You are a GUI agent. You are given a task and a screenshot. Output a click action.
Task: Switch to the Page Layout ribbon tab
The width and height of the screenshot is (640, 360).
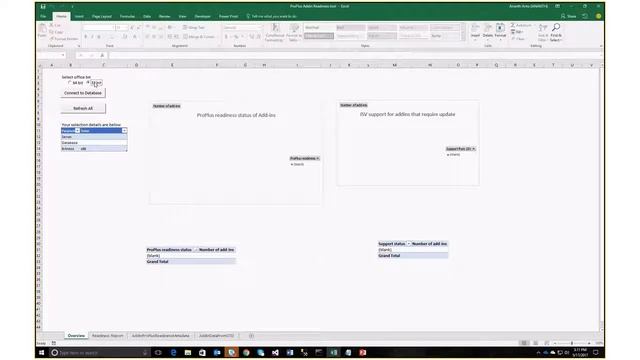pyautogui.click(x=102, y=16)
